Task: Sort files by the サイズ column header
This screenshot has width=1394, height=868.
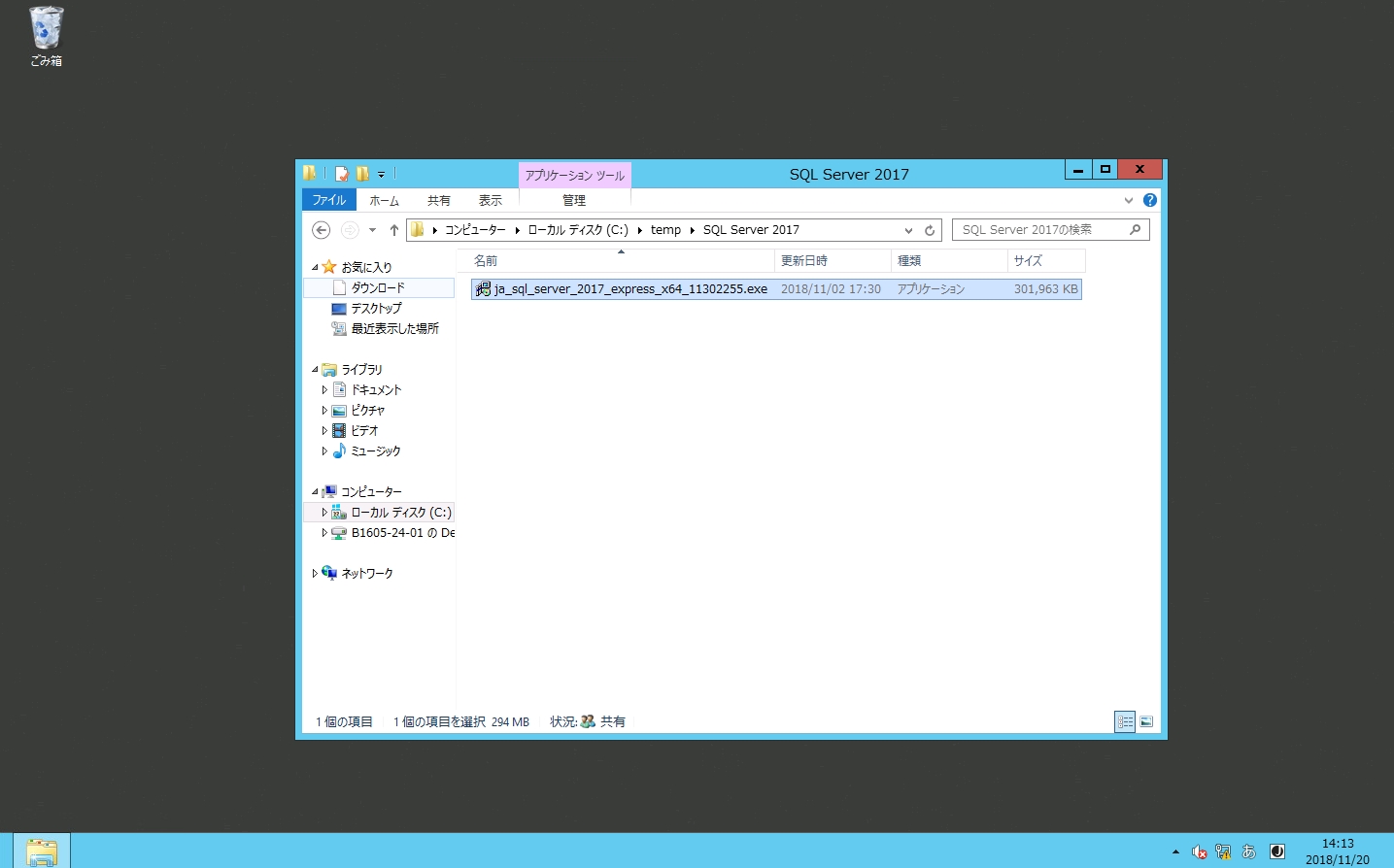Action: point(1028,260)
